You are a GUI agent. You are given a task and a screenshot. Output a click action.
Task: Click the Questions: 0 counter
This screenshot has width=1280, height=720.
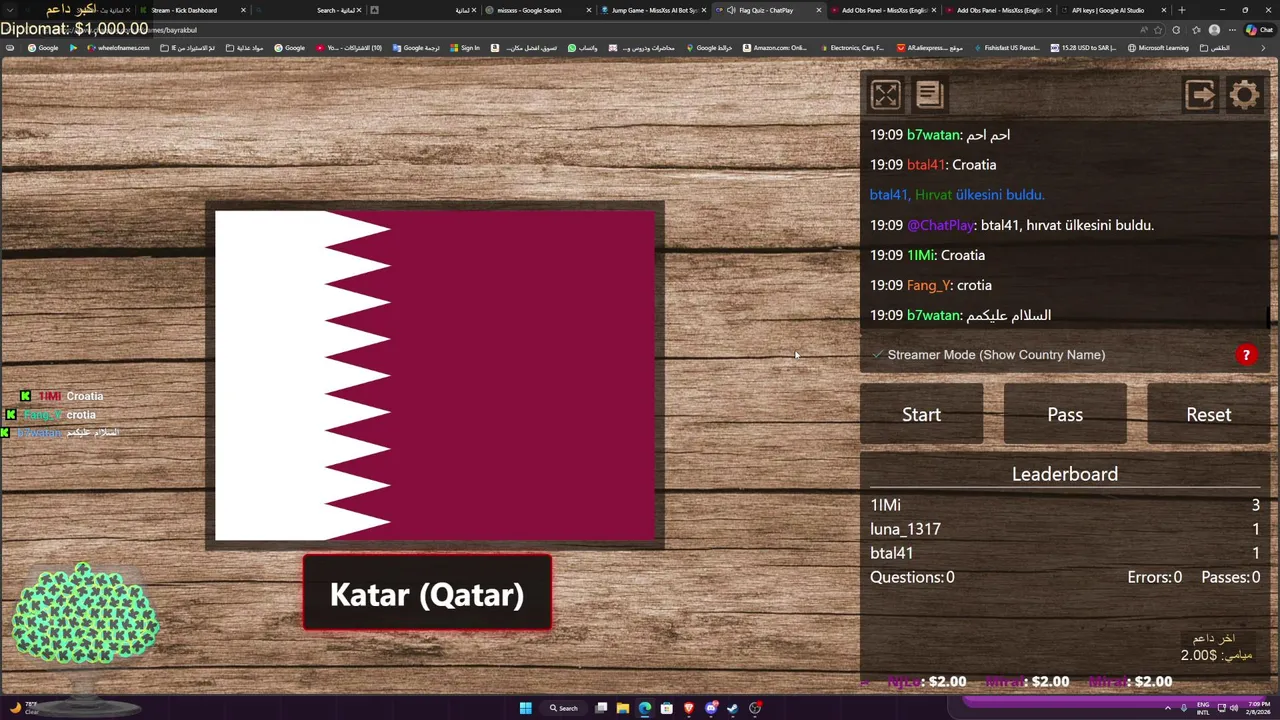click(x=912, y=577)
